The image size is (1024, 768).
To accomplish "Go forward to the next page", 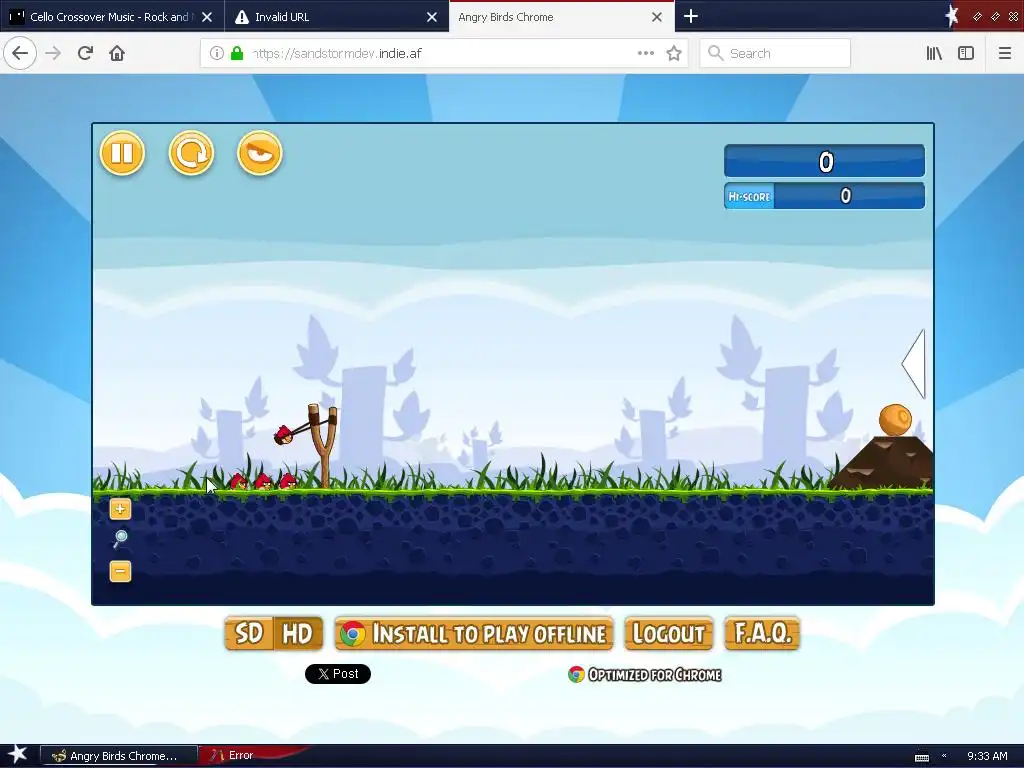I will [x=53, y=53].
